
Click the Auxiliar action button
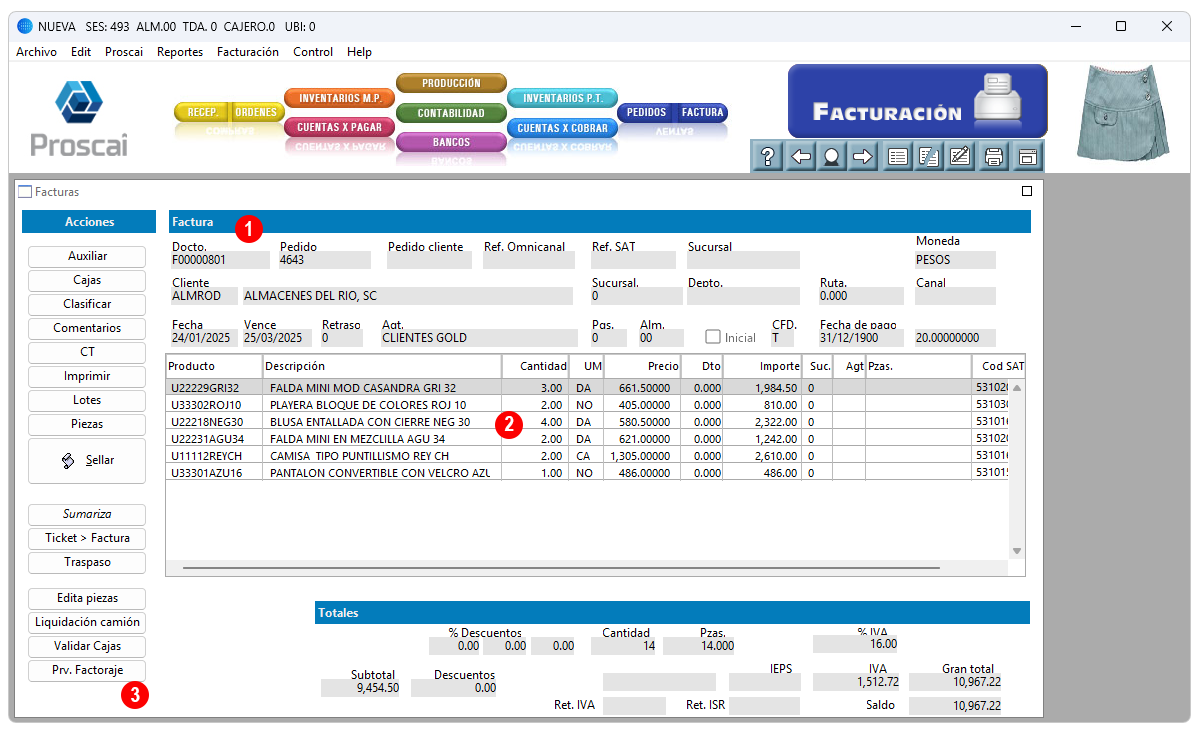88,256
